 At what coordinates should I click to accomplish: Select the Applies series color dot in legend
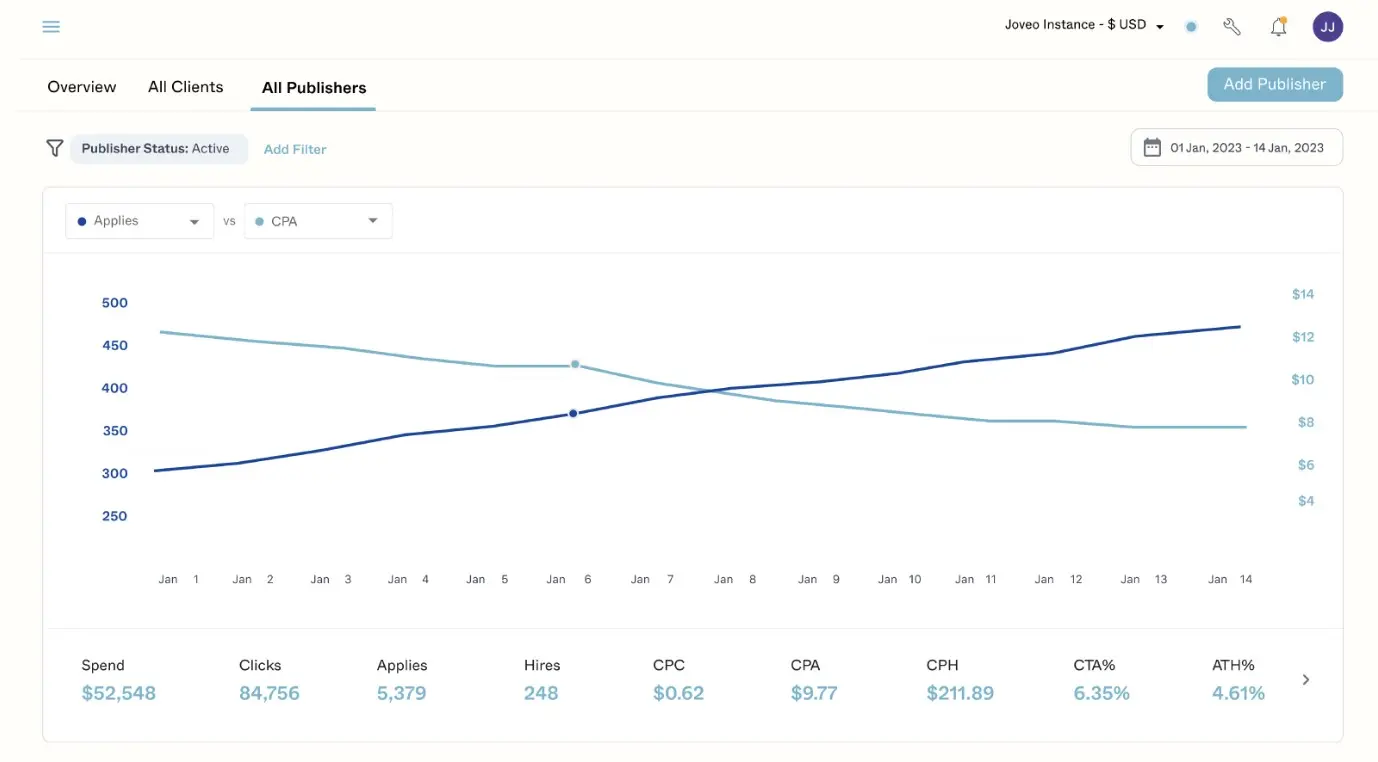tap(81, 220)
